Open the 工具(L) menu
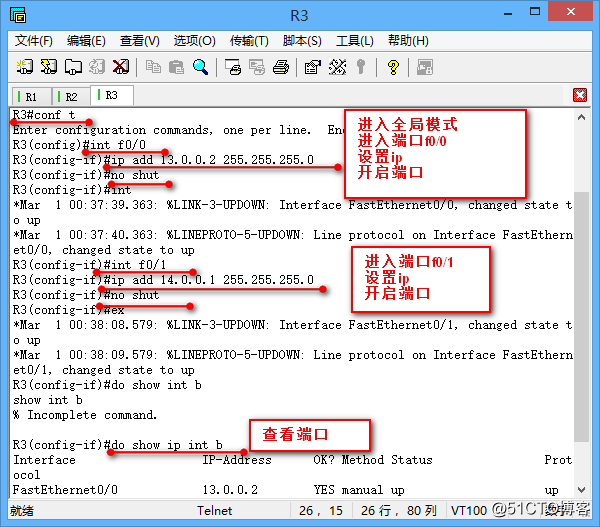This screenshot has height=527, width=600. click(x=355, y=41)
